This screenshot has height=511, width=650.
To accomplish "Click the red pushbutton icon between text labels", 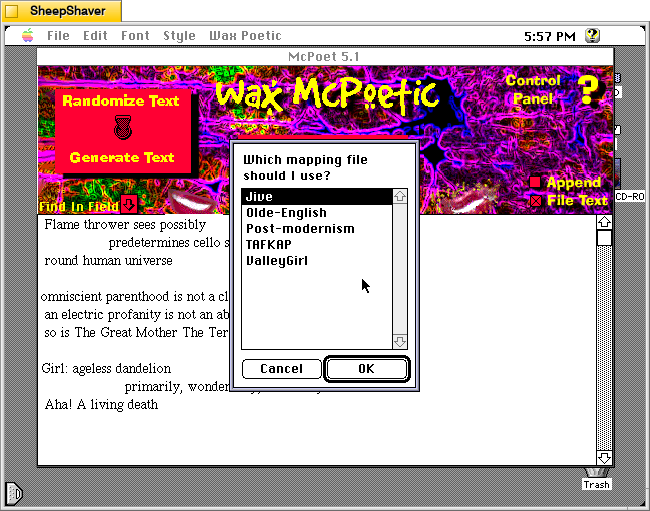I will coord(123,128).
